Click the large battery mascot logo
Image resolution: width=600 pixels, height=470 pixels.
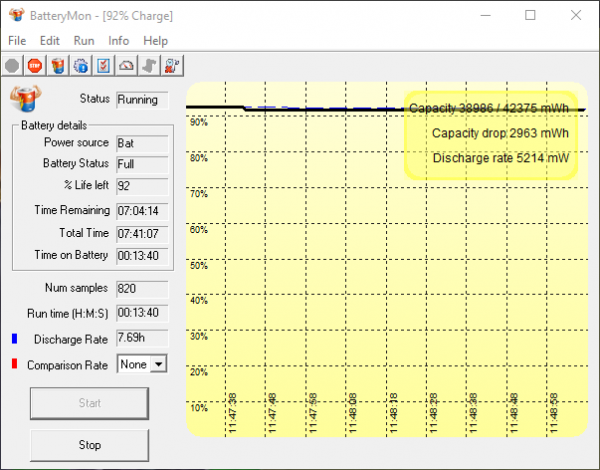click(x=26, y=98)
